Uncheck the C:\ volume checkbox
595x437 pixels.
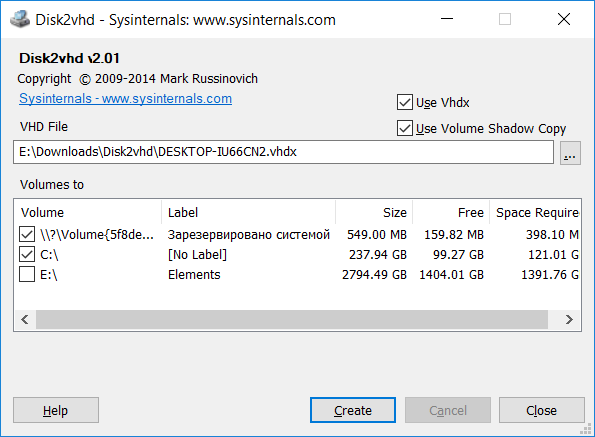(27, 254)
